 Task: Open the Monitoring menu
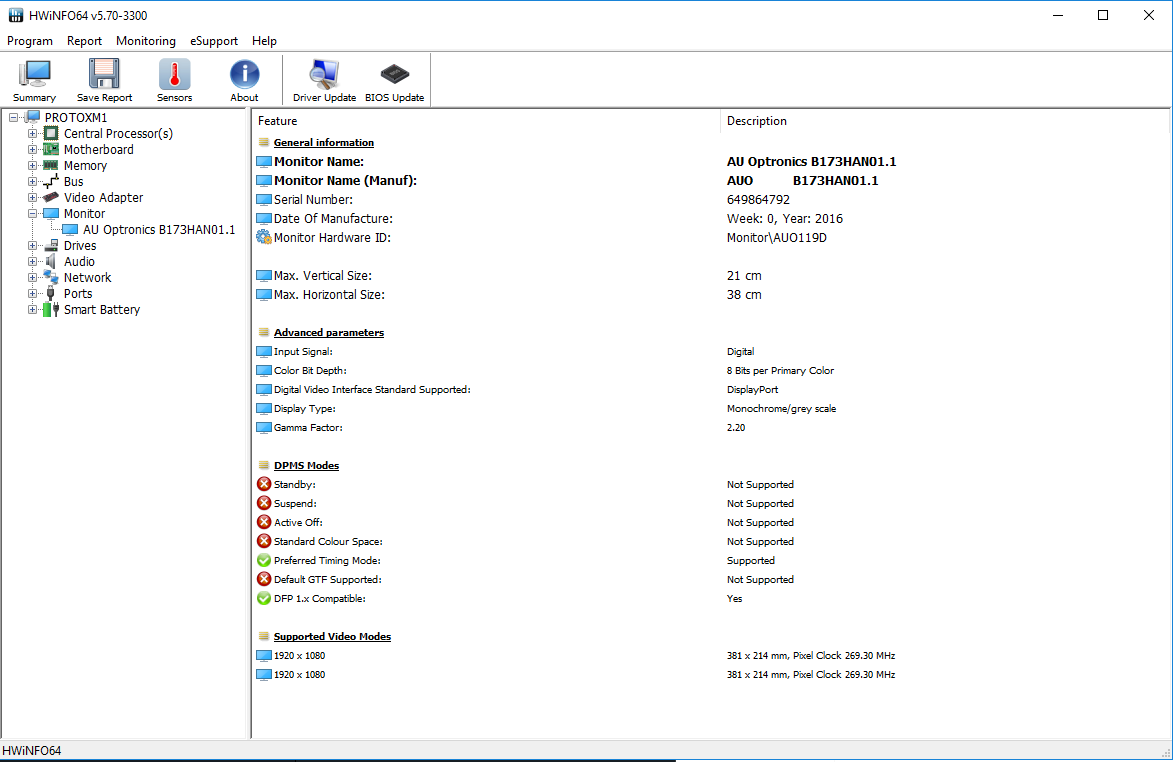tap(146, 41)
